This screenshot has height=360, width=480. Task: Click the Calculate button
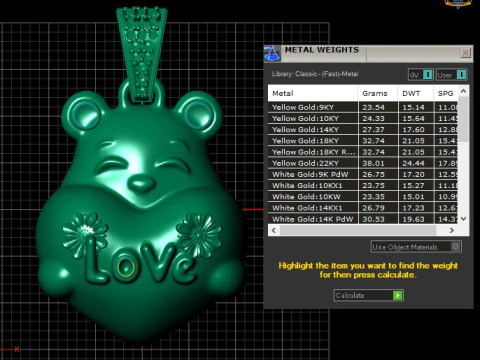point(368,295)
